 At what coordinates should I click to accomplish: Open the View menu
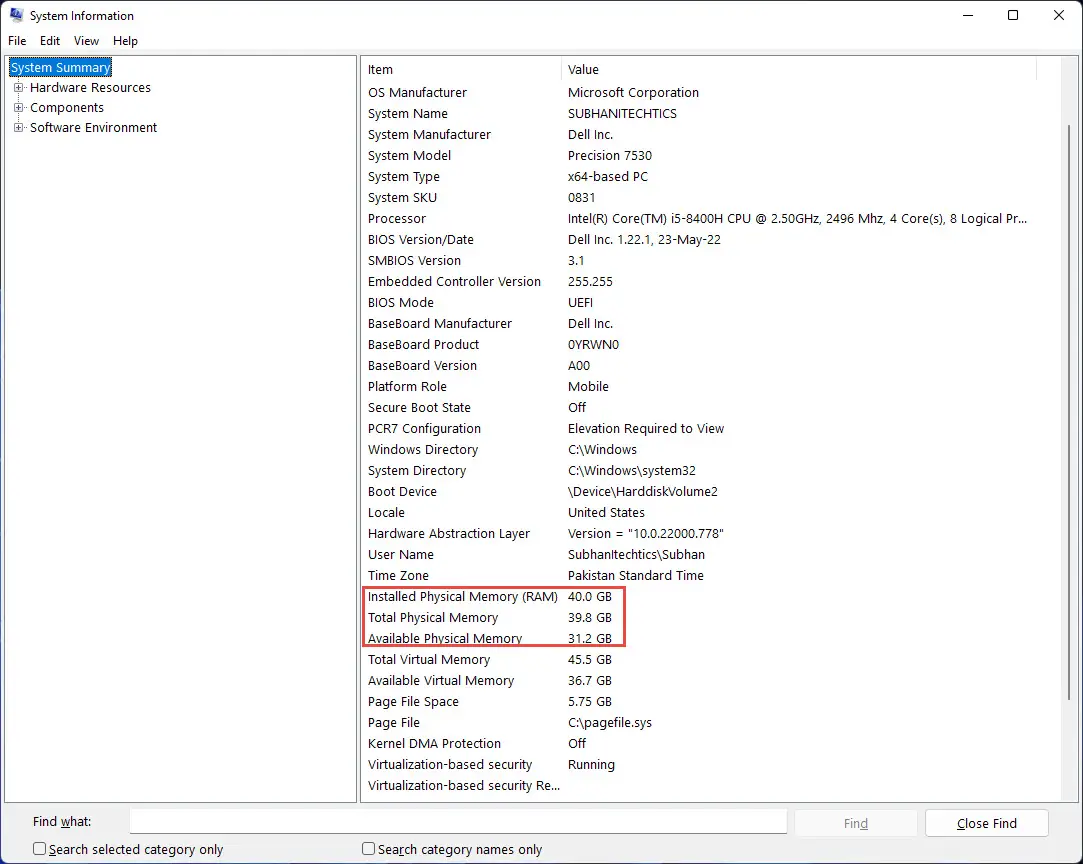86,41
